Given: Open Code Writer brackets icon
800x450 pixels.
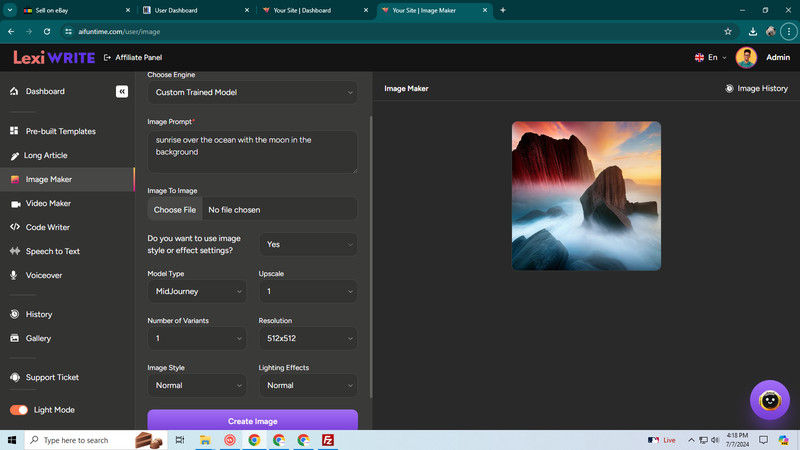Looking at the screenshot, I should point(15,227).
